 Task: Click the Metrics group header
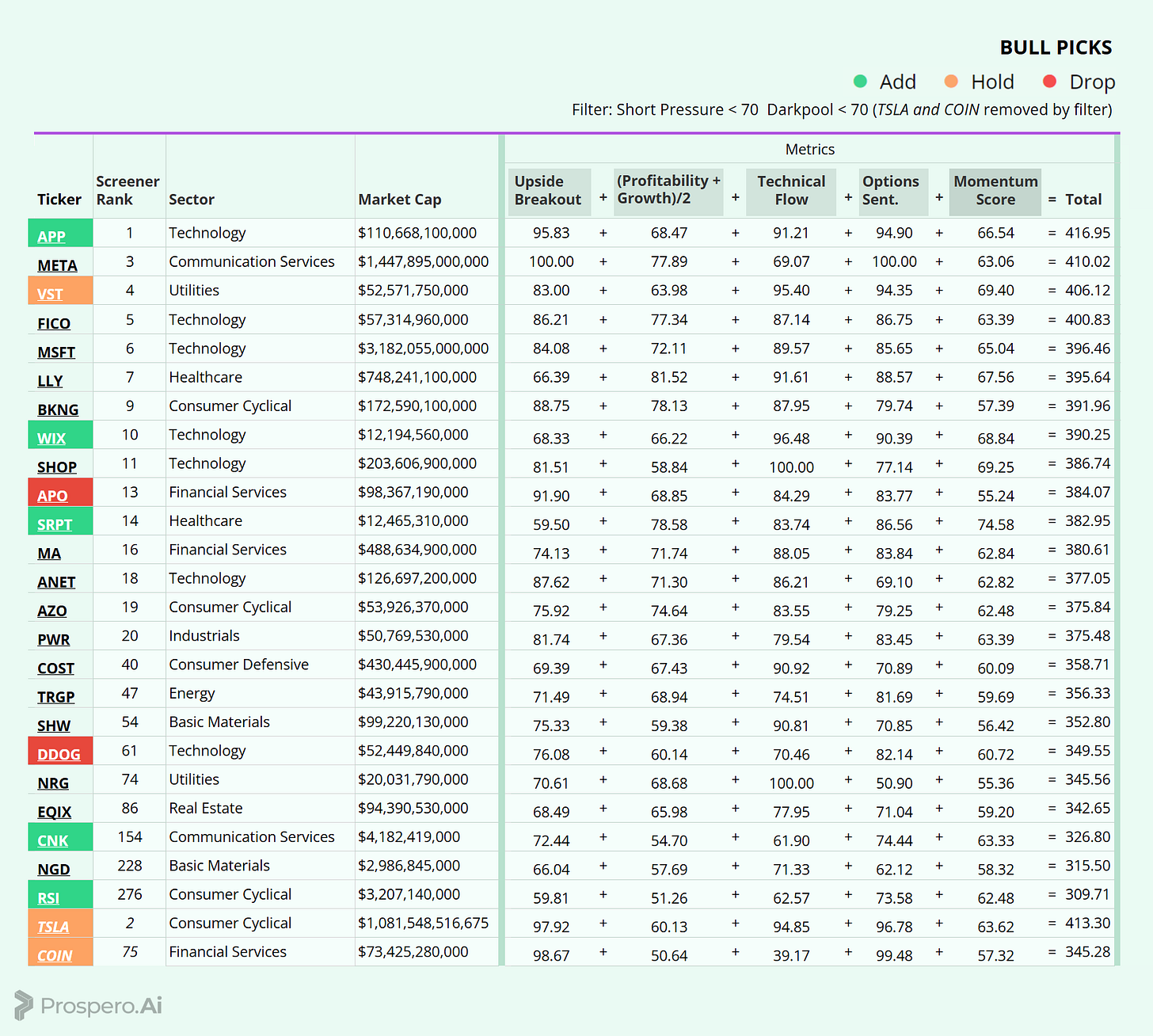coord(810,149)
